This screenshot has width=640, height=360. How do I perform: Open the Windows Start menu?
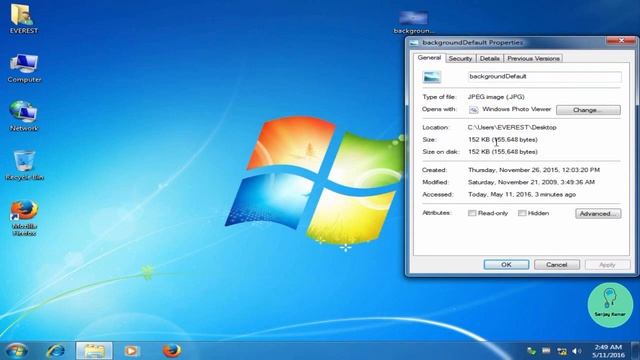coord(17,351)
